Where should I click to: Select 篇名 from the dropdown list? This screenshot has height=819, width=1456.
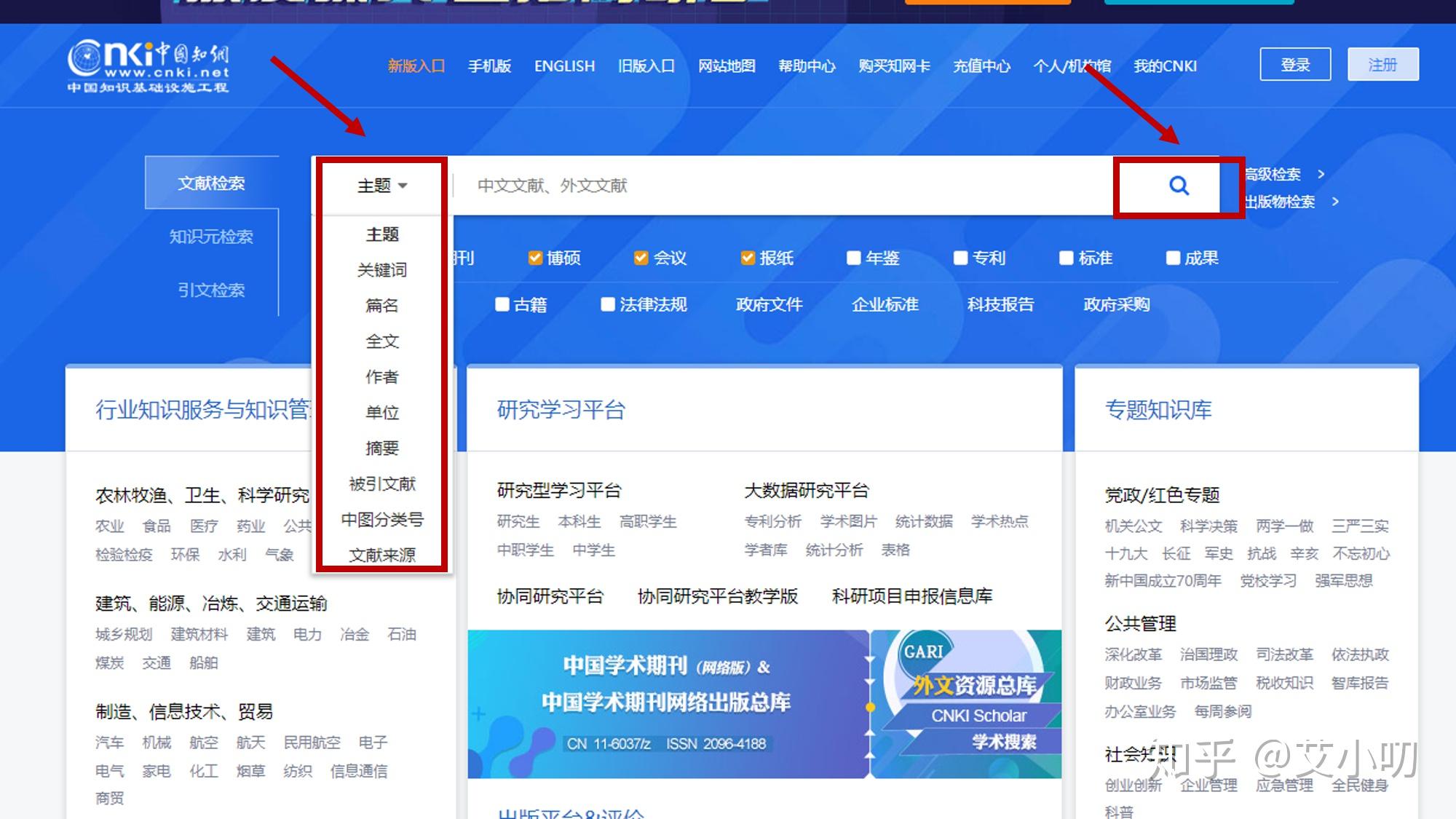click(382, 306)
